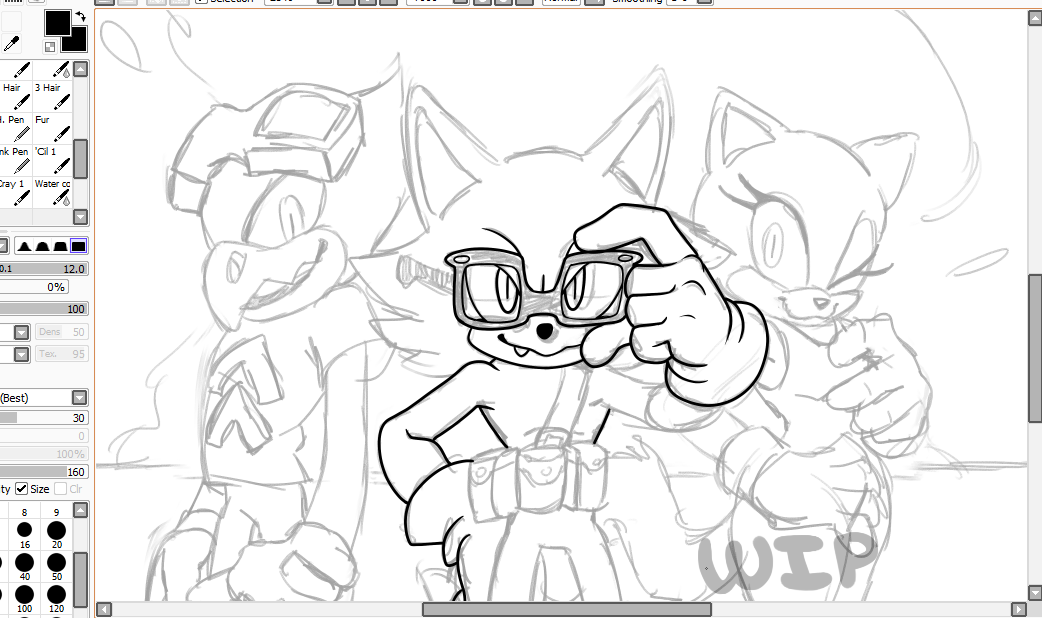Select the Hair brush tool
Viewport: 1042px width, 618px height.
pyautogui.click(x=15, y=94)
